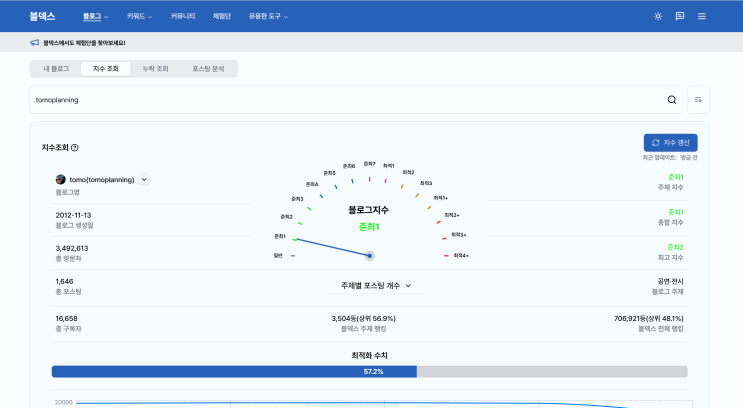Click the help question mark next to 지수조회
This screenshot has height=408, width=743.
click(74, 148)
